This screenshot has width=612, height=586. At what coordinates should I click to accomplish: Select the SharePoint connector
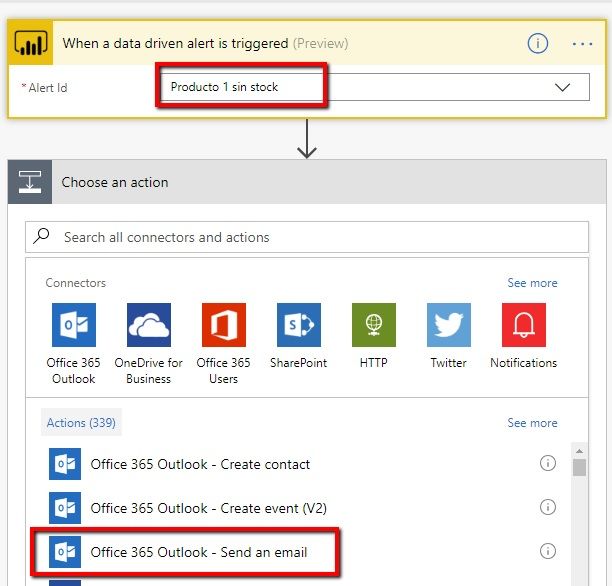tap(299, 336)
